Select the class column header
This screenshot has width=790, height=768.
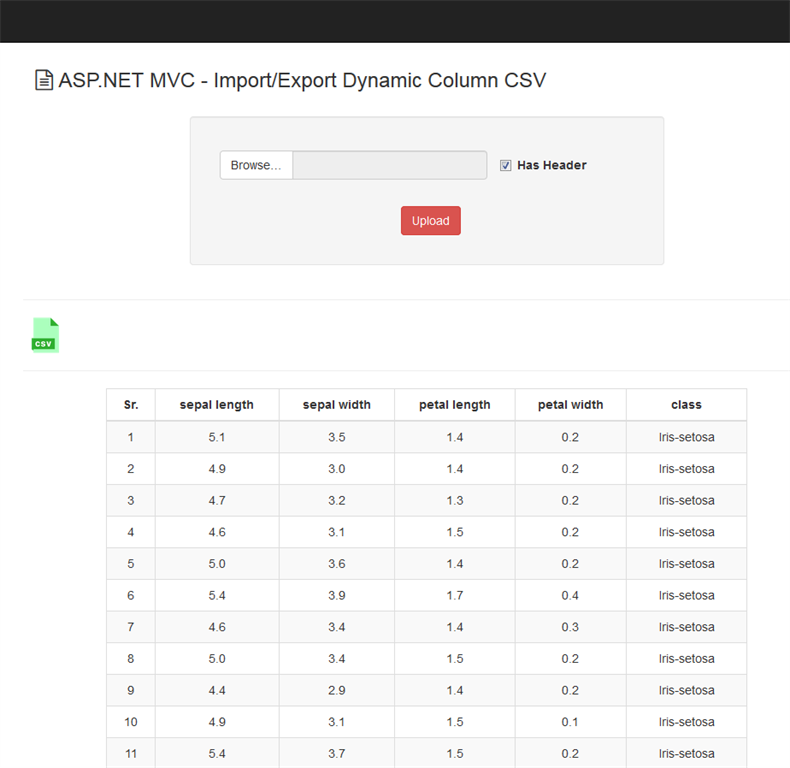pyautogui.click(x=686, y=405)
